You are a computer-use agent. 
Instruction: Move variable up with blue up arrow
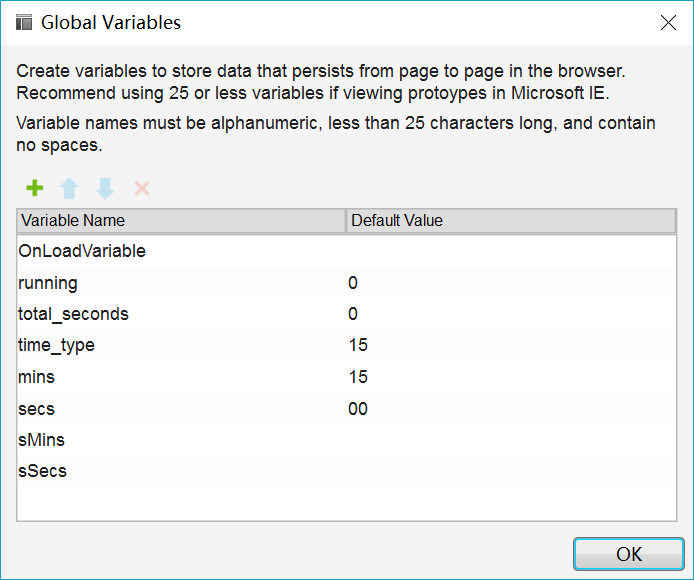(69, 189)
